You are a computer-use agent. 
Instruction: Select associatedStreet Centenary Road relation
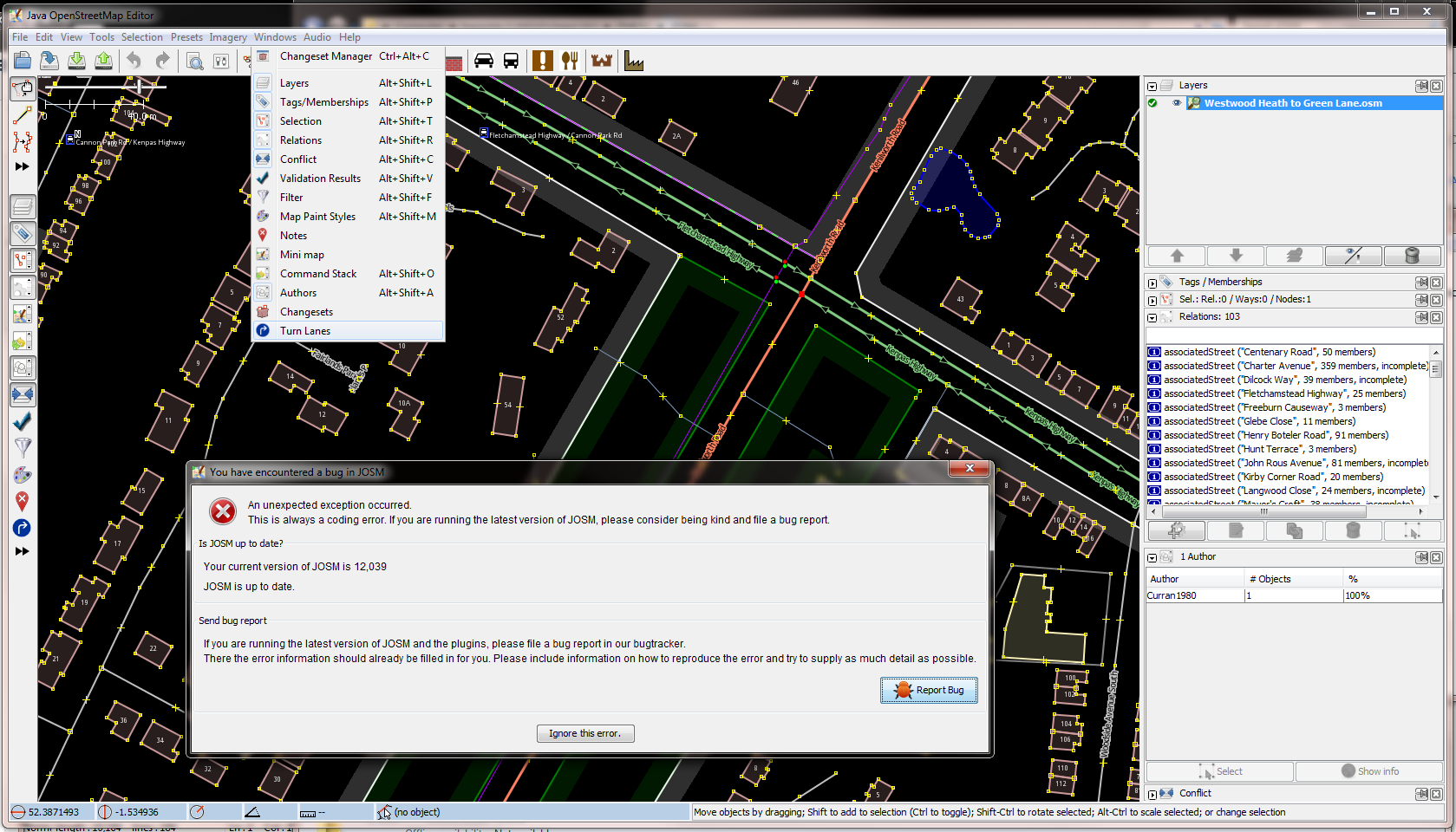click(x=1288, y=352)
